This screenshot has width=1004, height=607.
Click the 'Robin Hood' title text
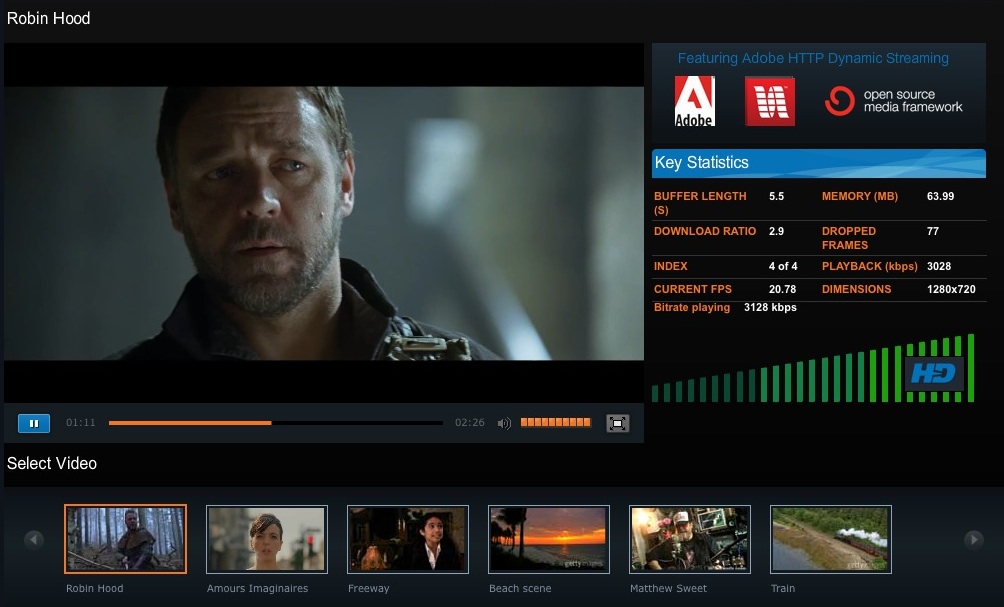pos(49,19)
